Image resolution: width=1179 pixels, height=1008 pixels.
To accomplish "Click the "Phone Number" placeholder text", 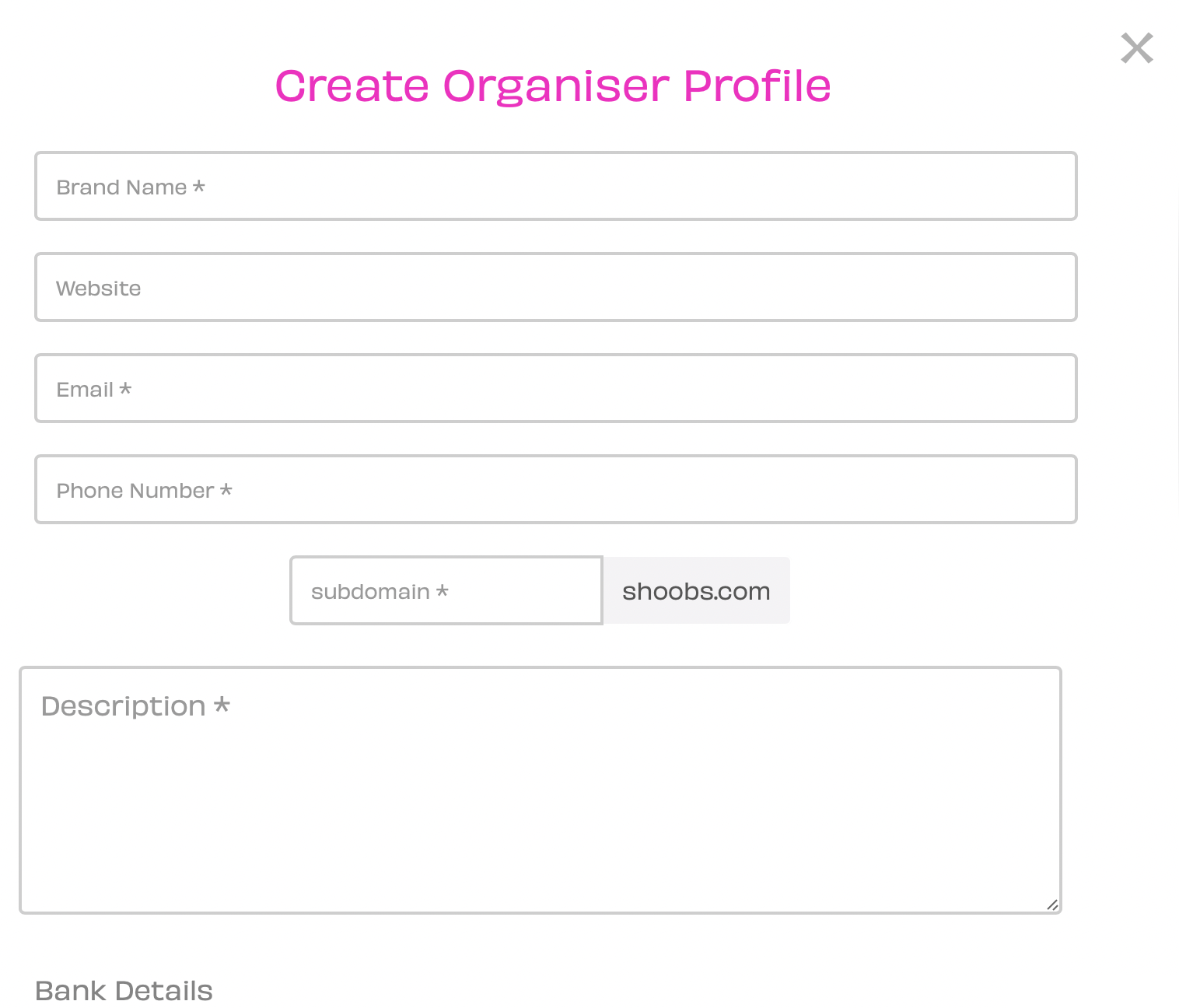I will (135, 491).
